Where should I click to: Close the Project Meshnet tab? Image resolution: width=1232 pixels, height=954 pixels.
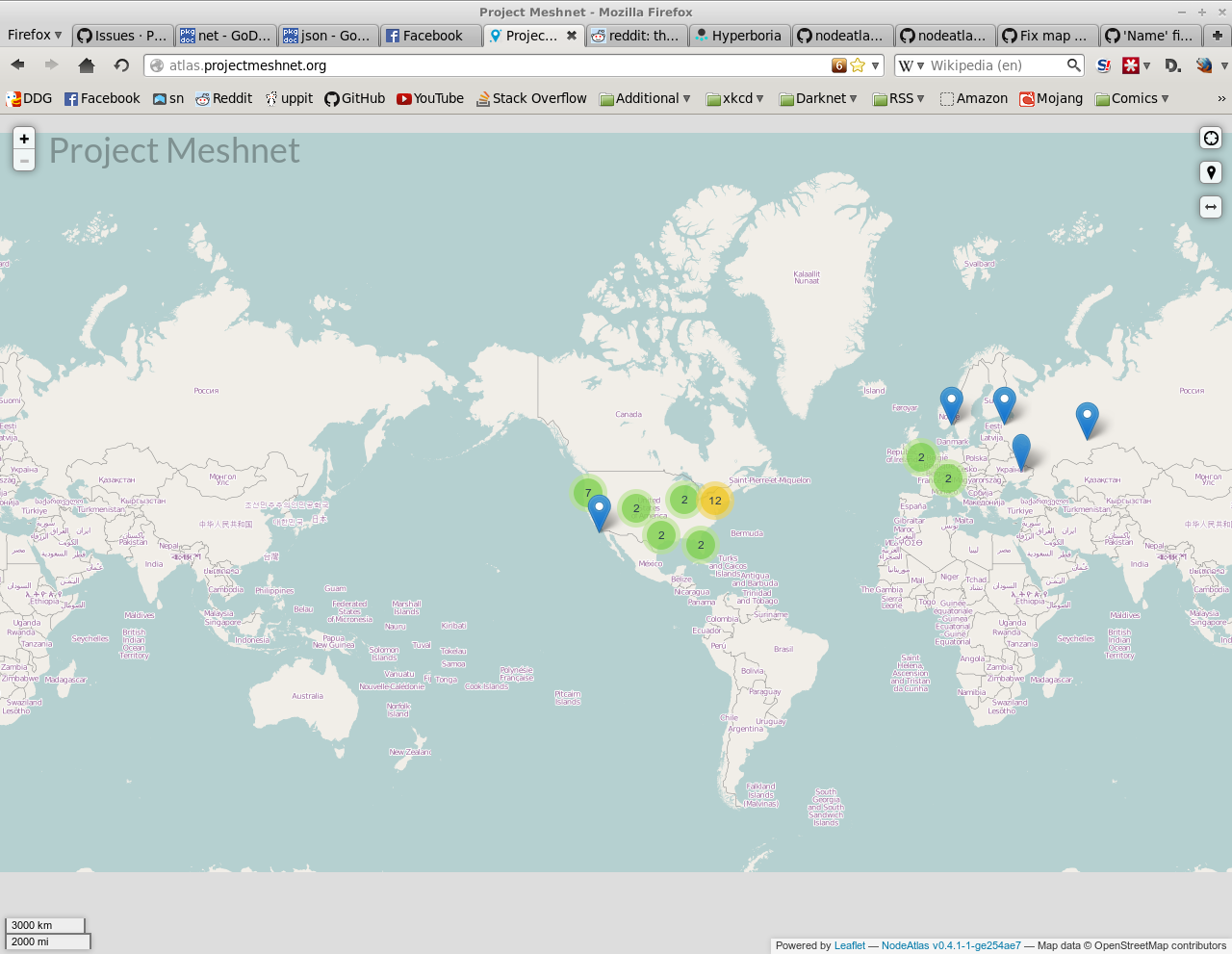(x=572, y=35)
